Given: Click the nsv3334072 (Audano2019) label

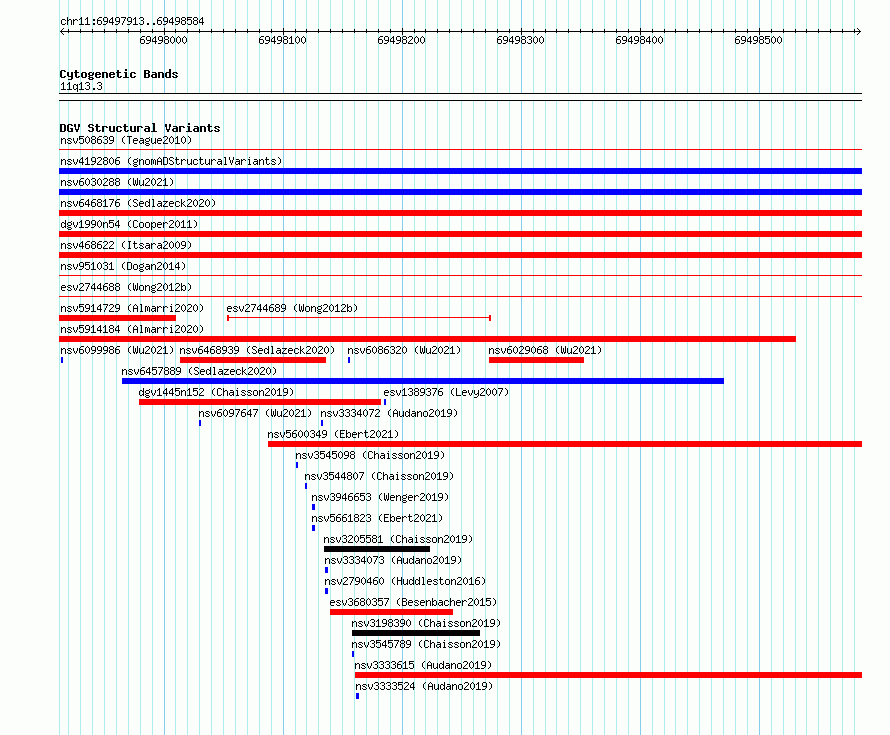Looking at the screenshot, I should [389, 413].
